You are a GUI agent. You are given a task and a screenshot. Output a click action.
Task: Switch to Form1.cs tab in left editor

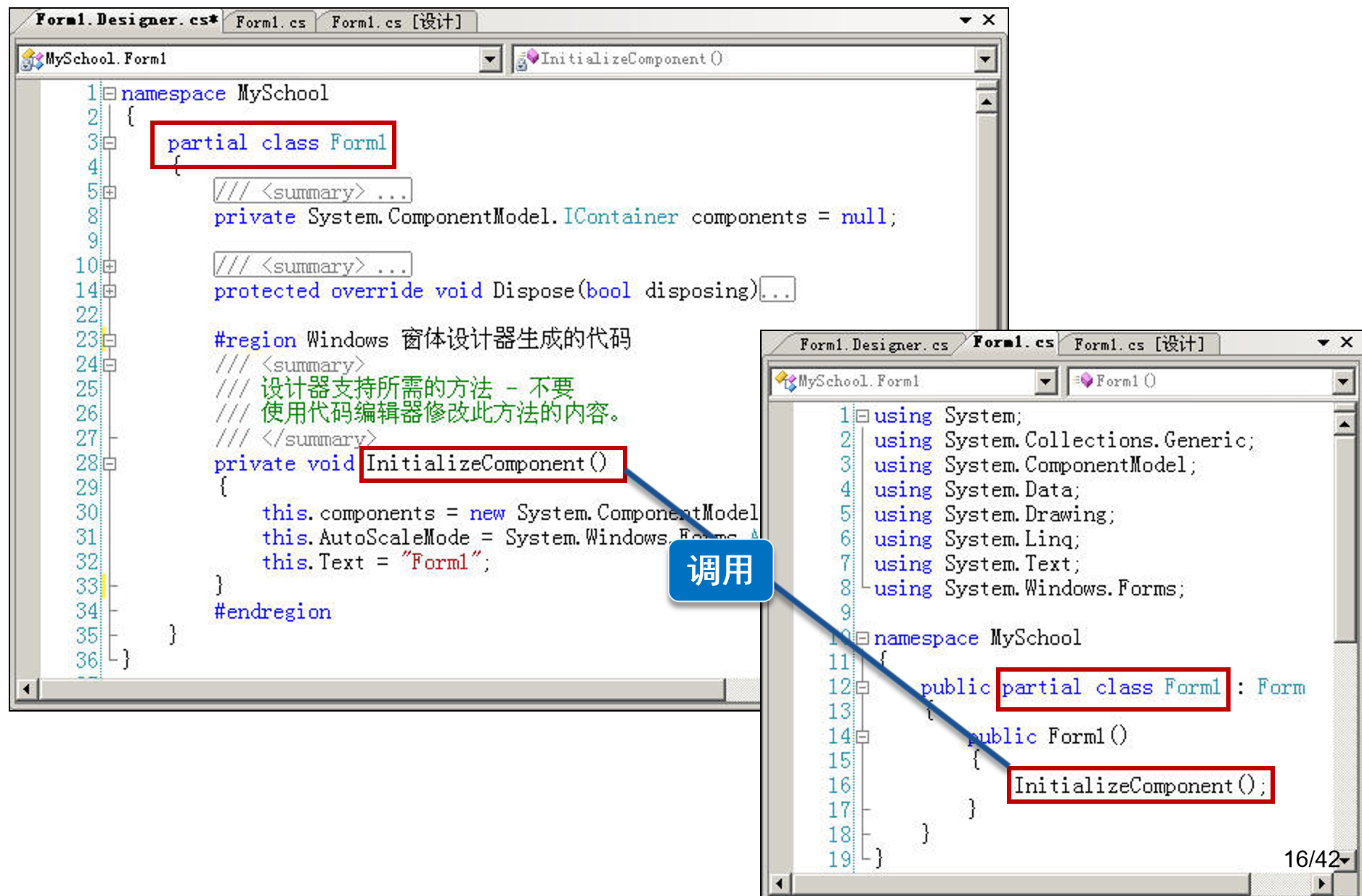[270, 23]
